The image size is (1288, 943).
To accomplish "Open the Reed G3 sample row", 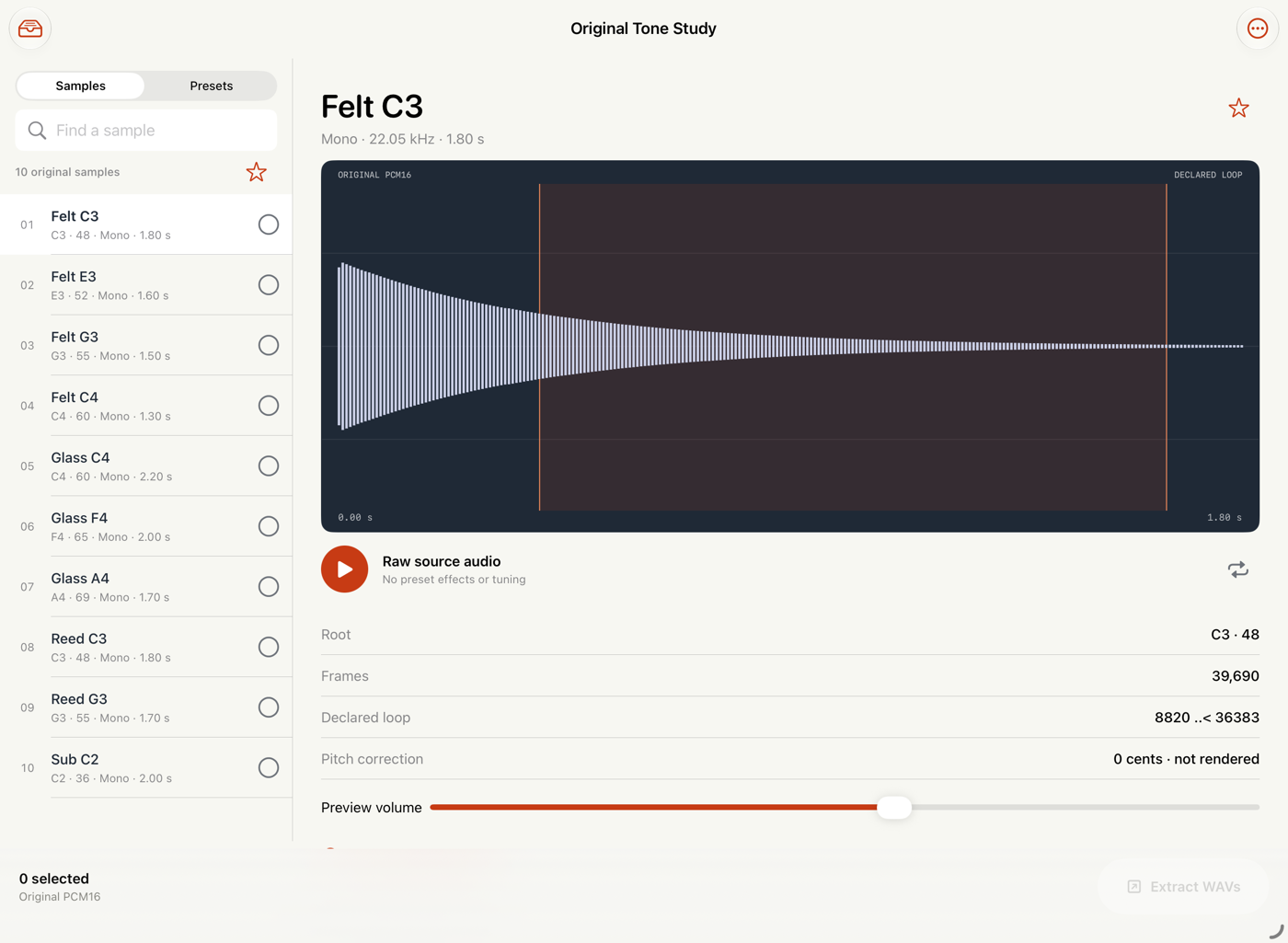I will tap(146, 707).
